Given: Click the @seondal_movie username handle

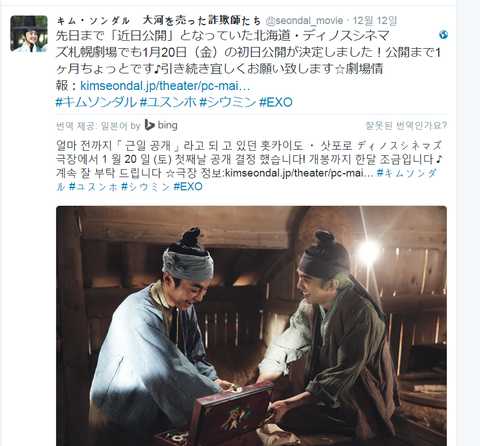Looking at the screenshot, I should pos(304,21).
